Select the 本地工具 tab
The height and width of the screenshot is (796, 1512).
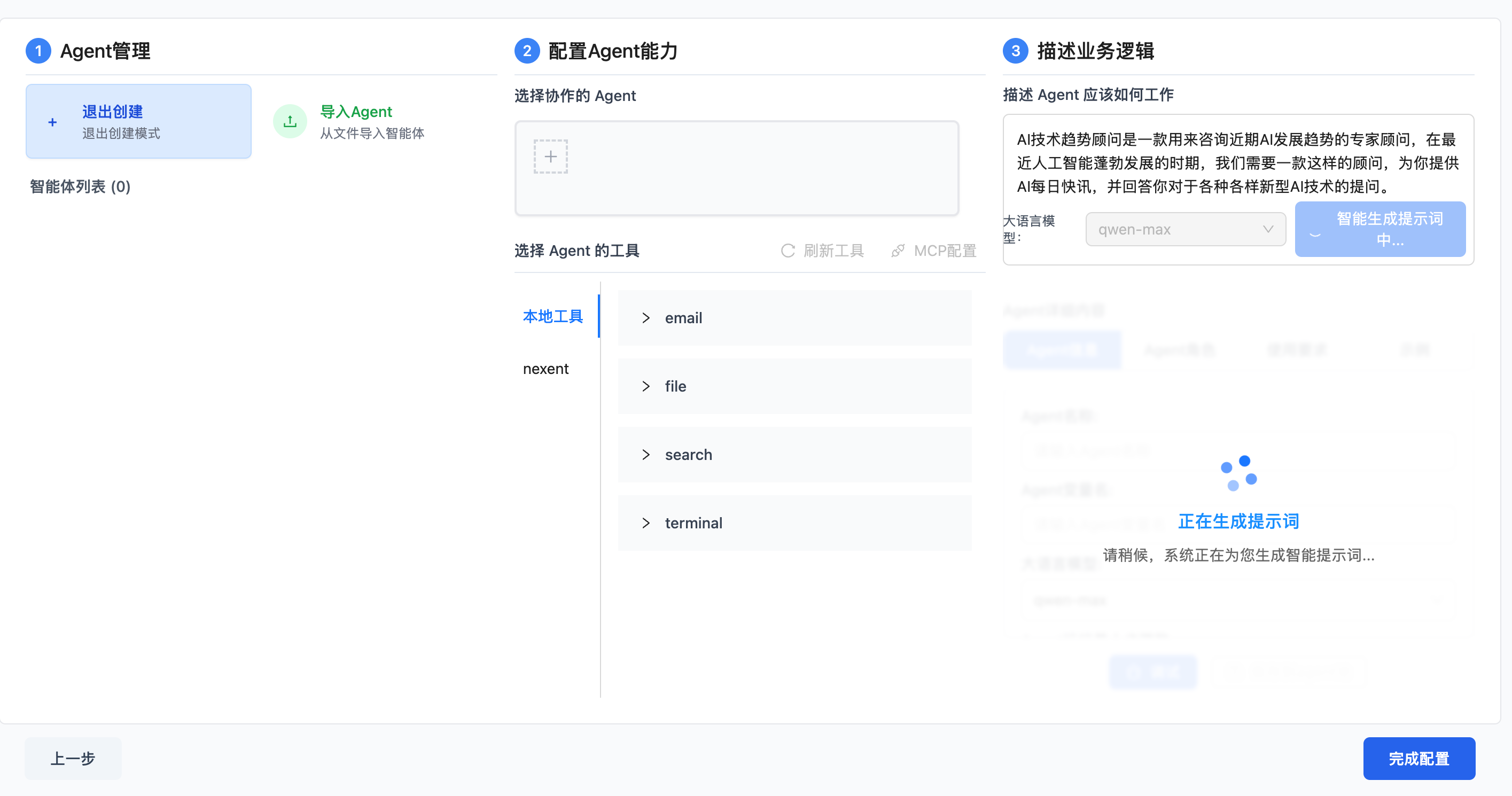point(552,316)
